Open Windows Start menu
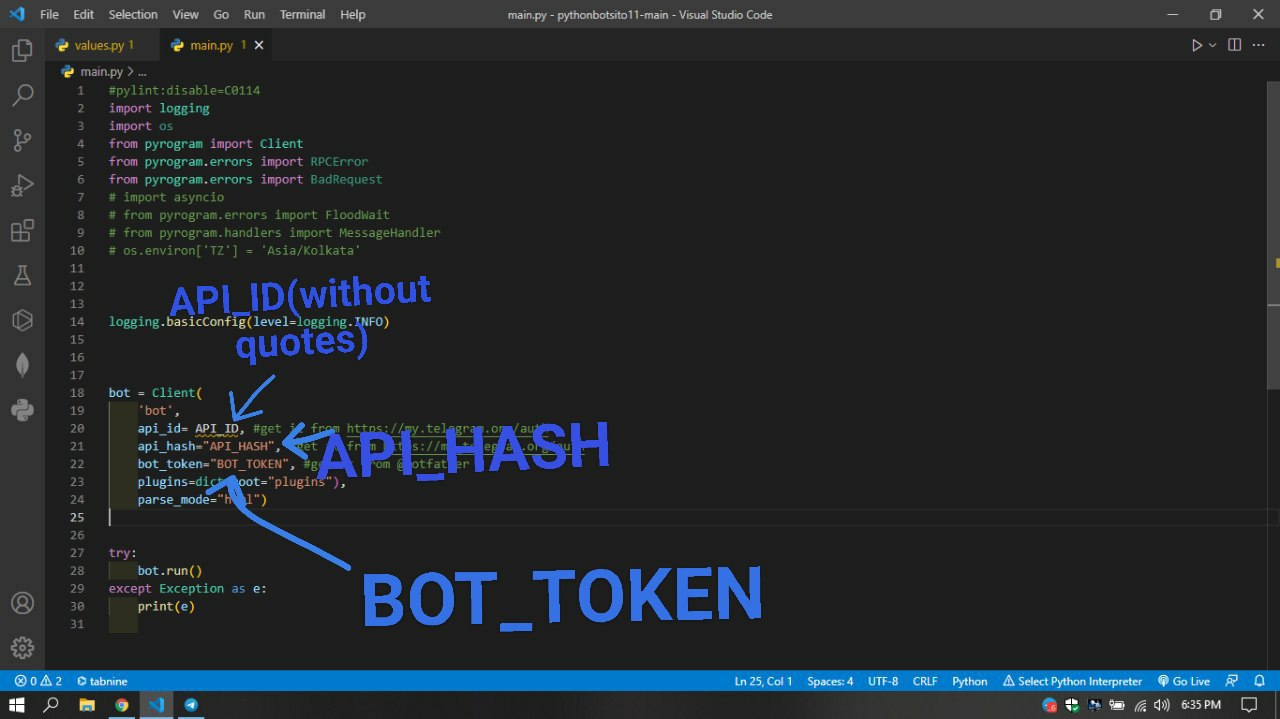 tap(17, 705)
